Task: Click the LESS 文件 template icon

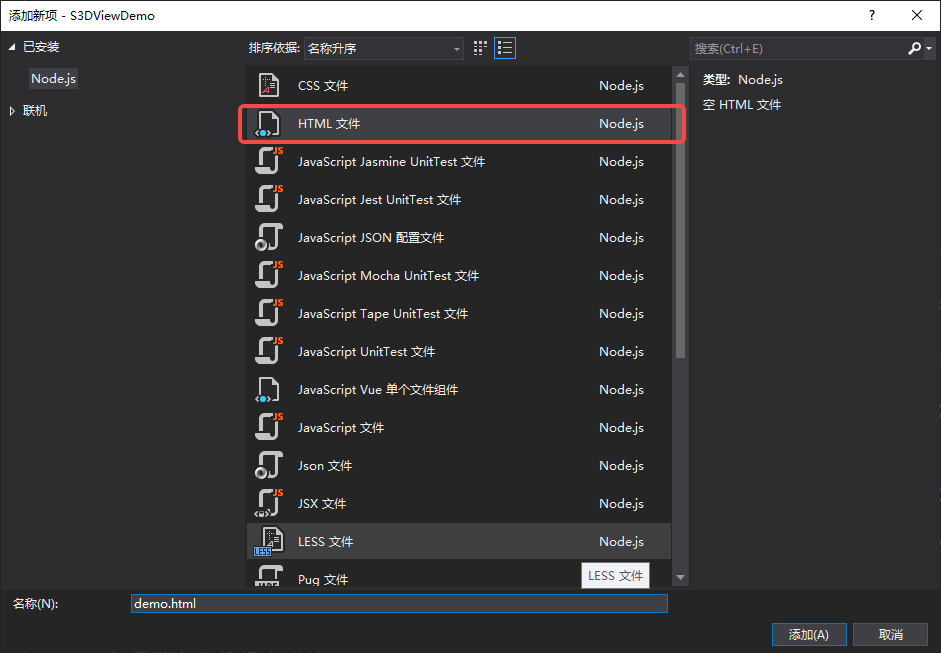Action: [x=268, y=541]
